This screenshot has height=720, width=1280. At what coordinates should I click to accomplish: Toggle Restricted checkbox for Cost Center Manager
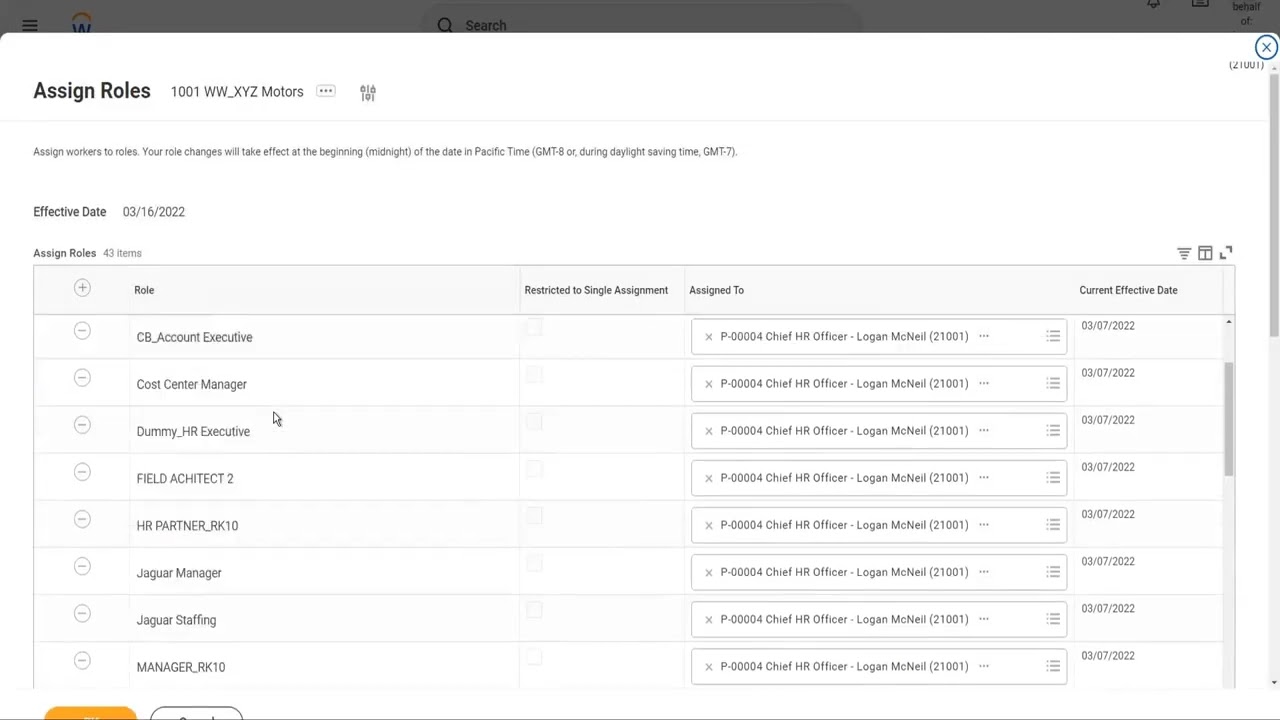coord(534,374)
